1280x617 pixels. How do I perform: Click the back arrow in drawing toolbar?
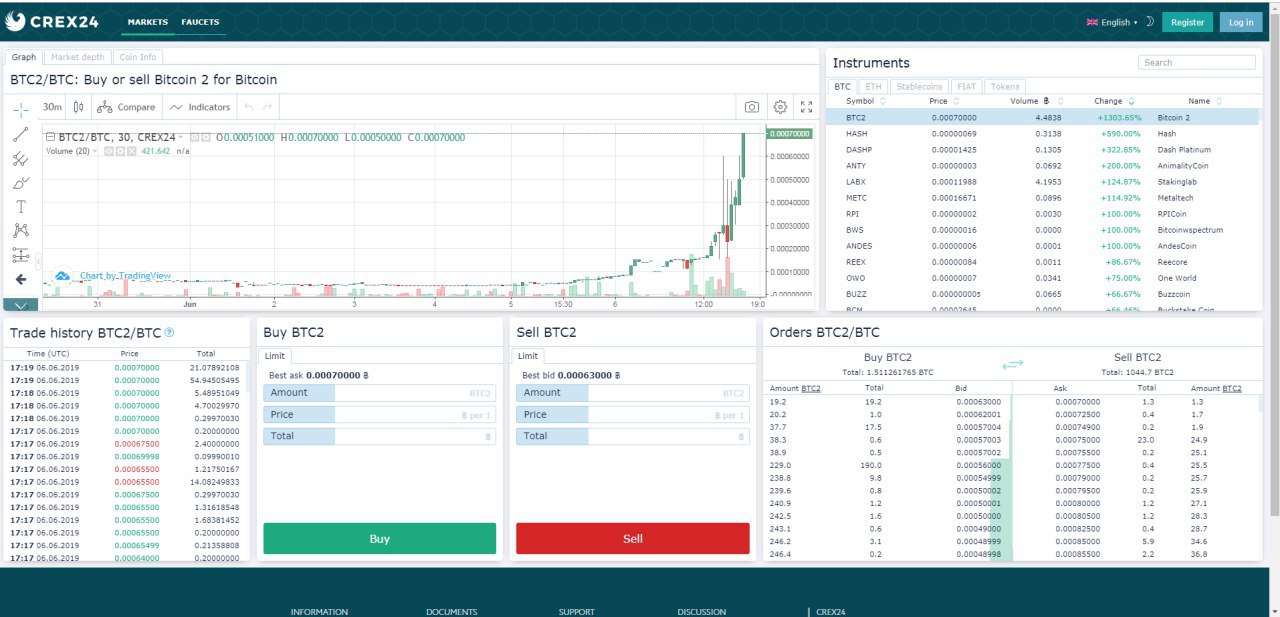tap(21, 279)
